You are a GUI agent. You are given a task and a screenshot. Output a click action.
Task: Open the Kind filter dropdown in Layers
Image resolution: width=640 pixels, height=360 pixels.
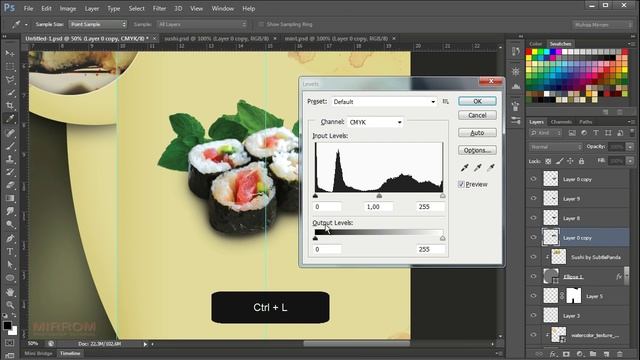click(545, 133)
